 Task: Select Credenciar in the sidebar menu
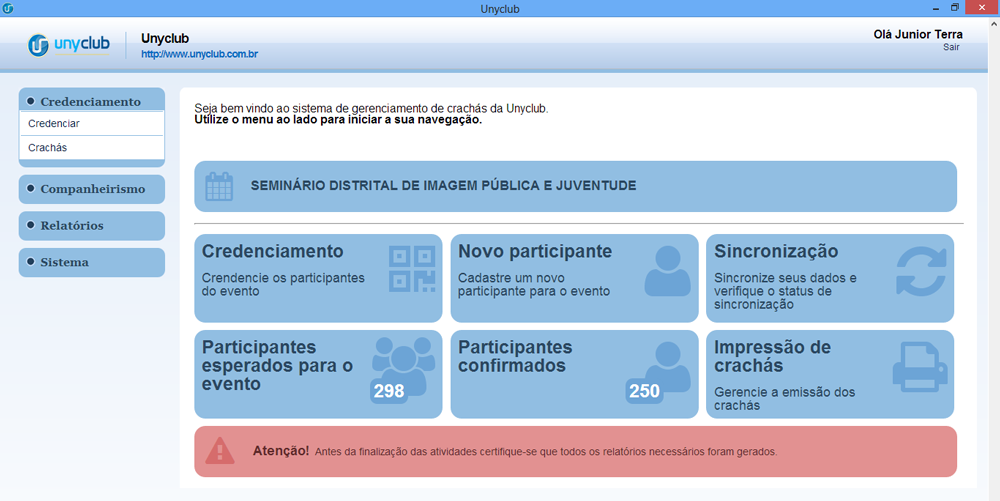(54, 124)
